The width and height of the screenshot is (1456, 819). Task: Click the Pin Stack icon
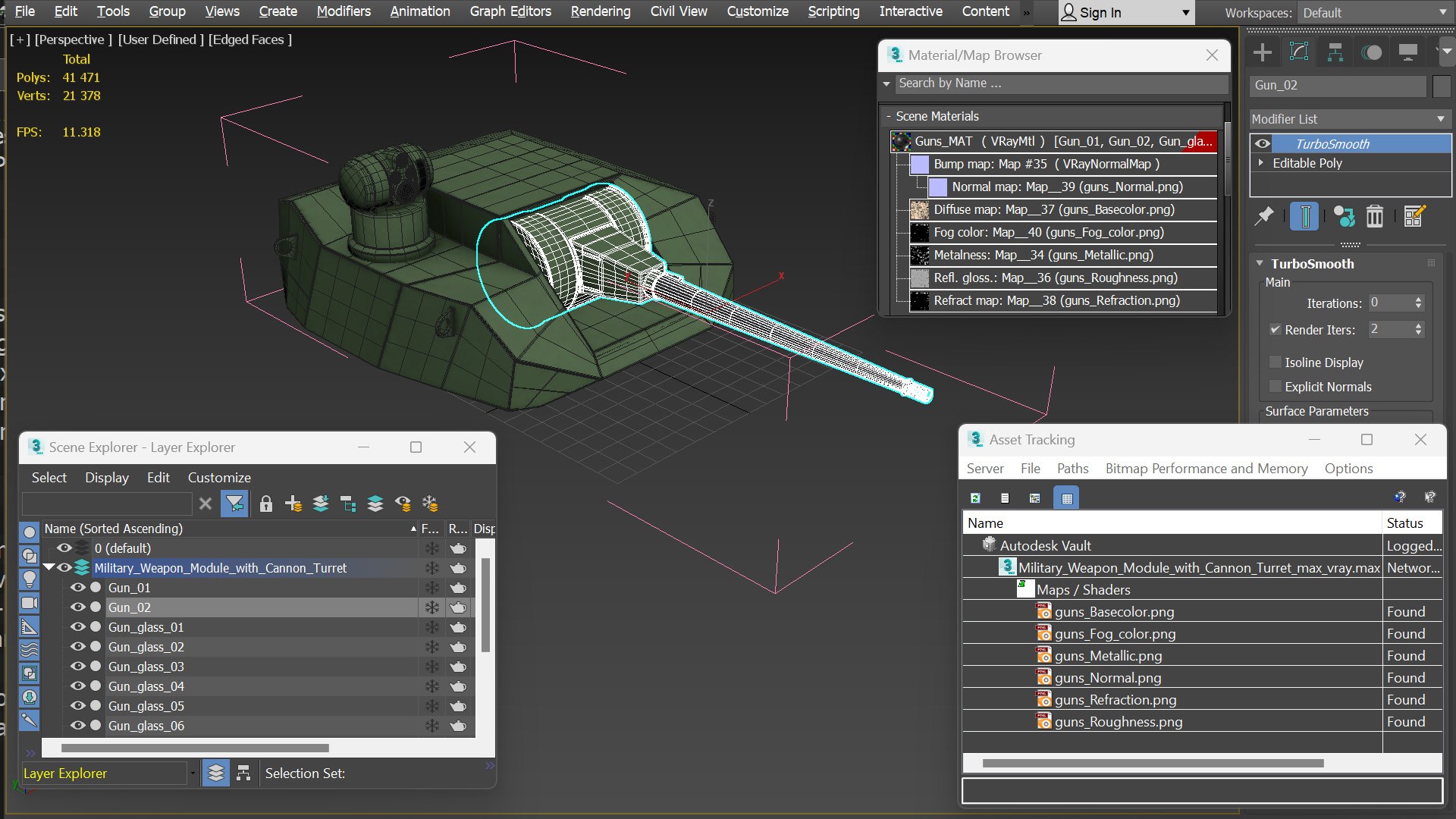point(1264,217)
